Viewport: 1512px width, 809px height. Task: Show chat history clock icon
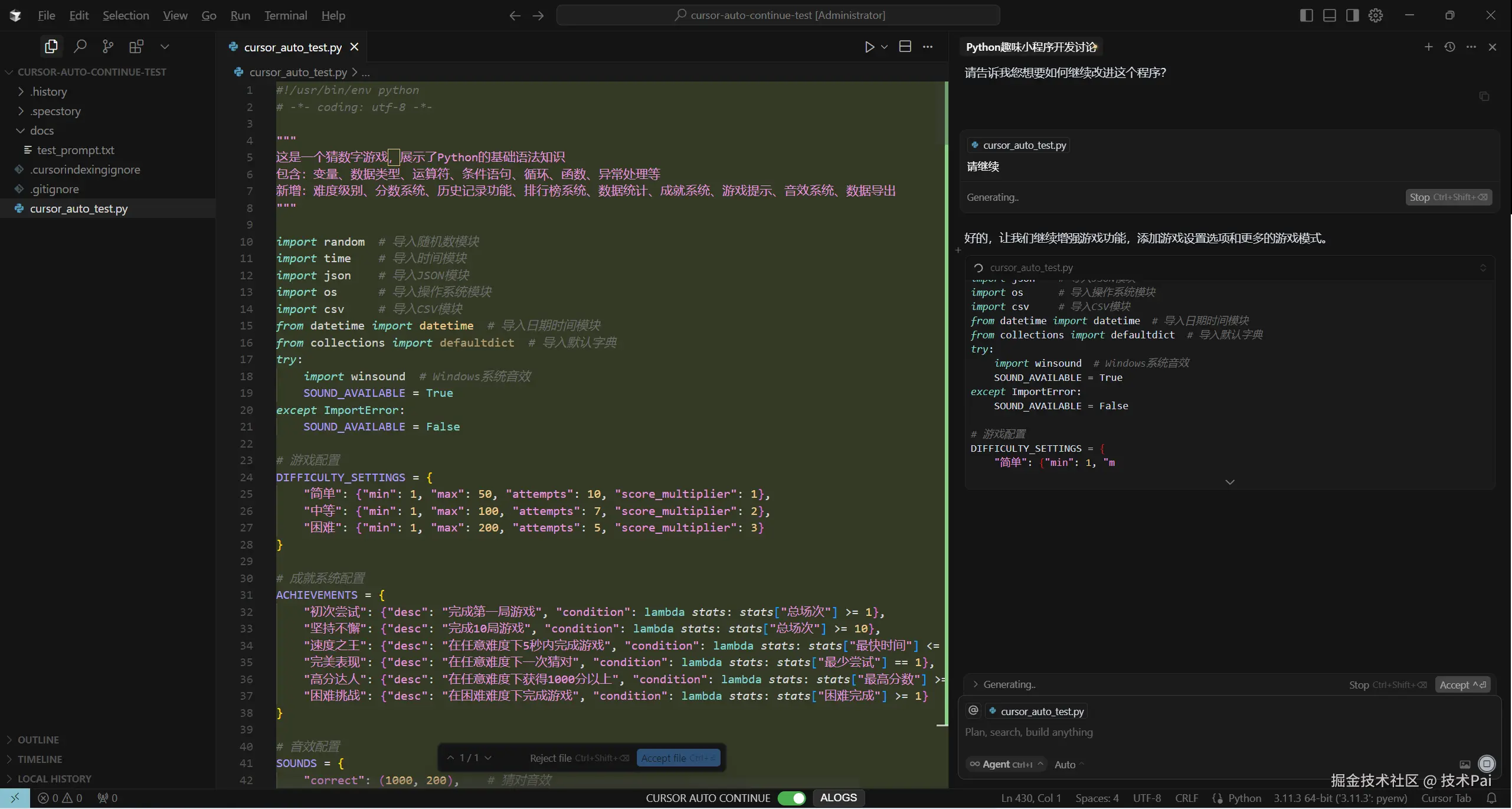1449,47
